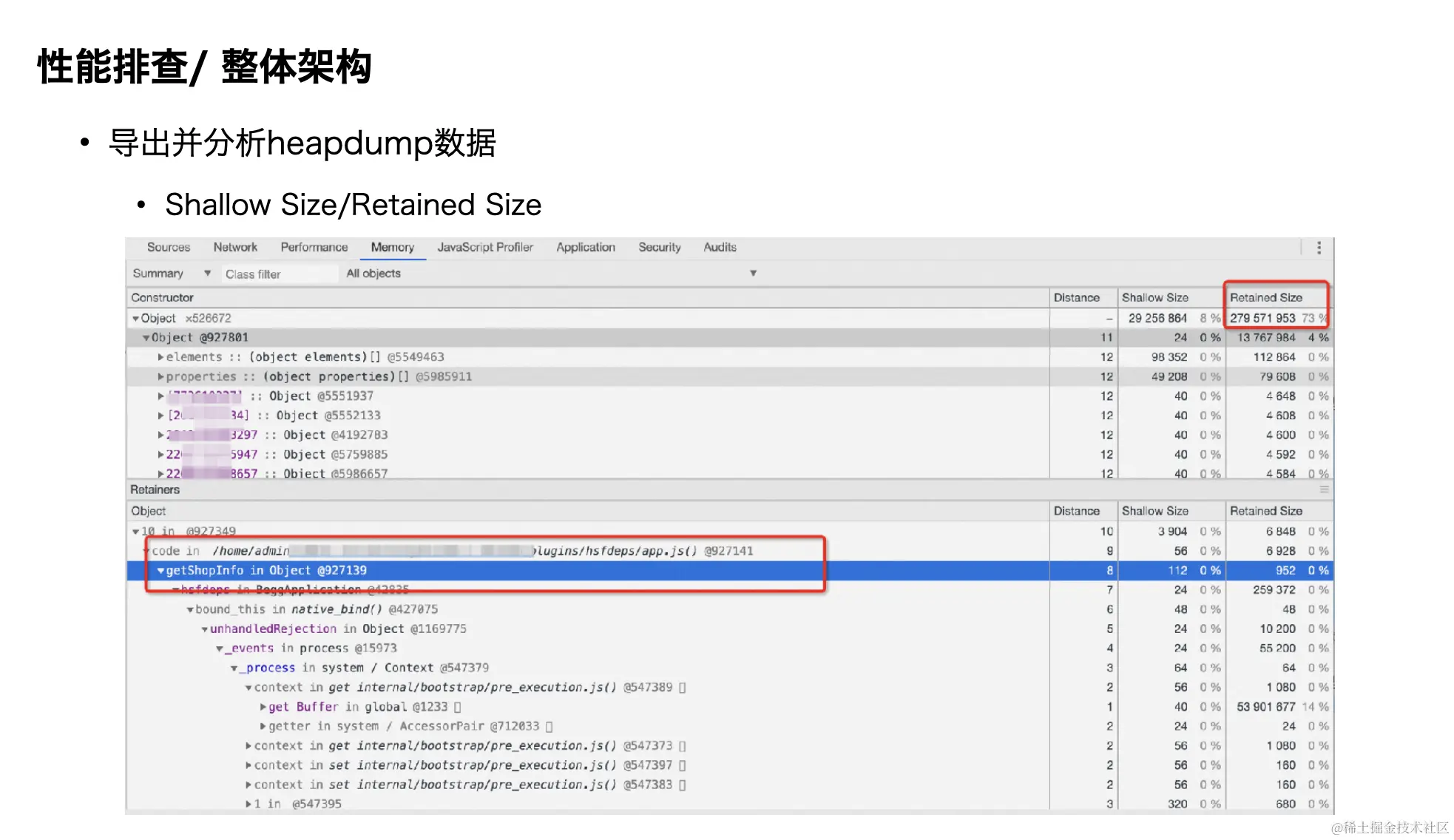Expand the properties object properties row
Image resolution: width=1454 pixels, height=840 pixels.
tap(160, 377)
